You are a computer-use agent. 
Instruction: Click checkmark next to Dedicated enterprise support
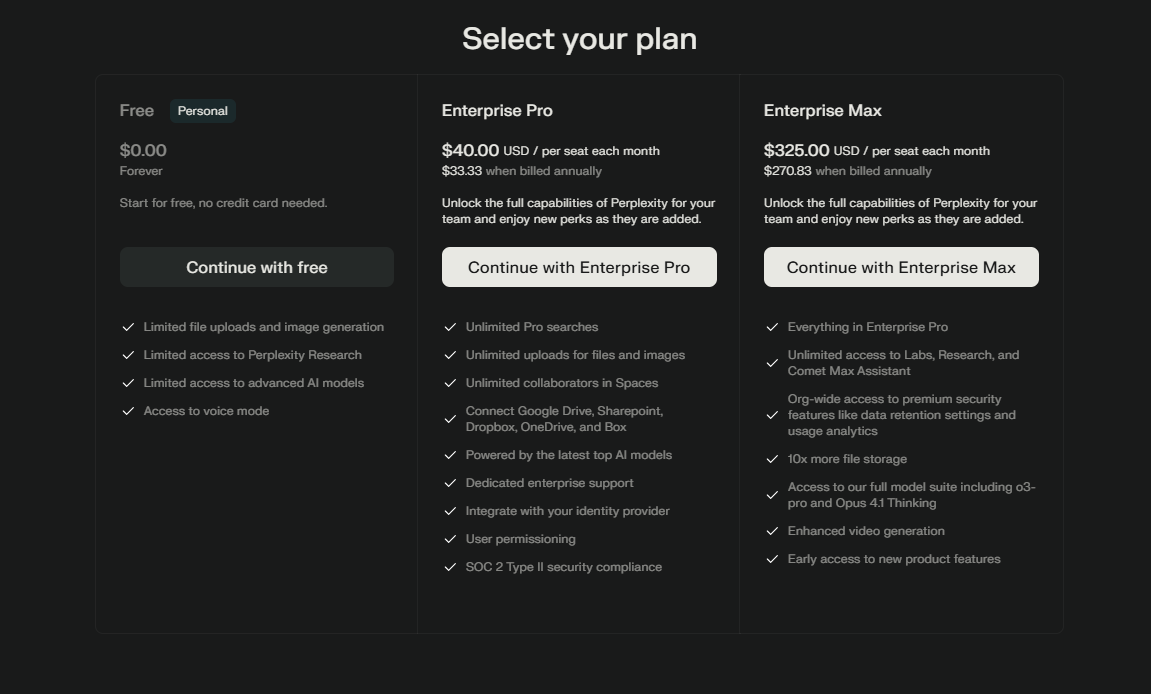450,483
